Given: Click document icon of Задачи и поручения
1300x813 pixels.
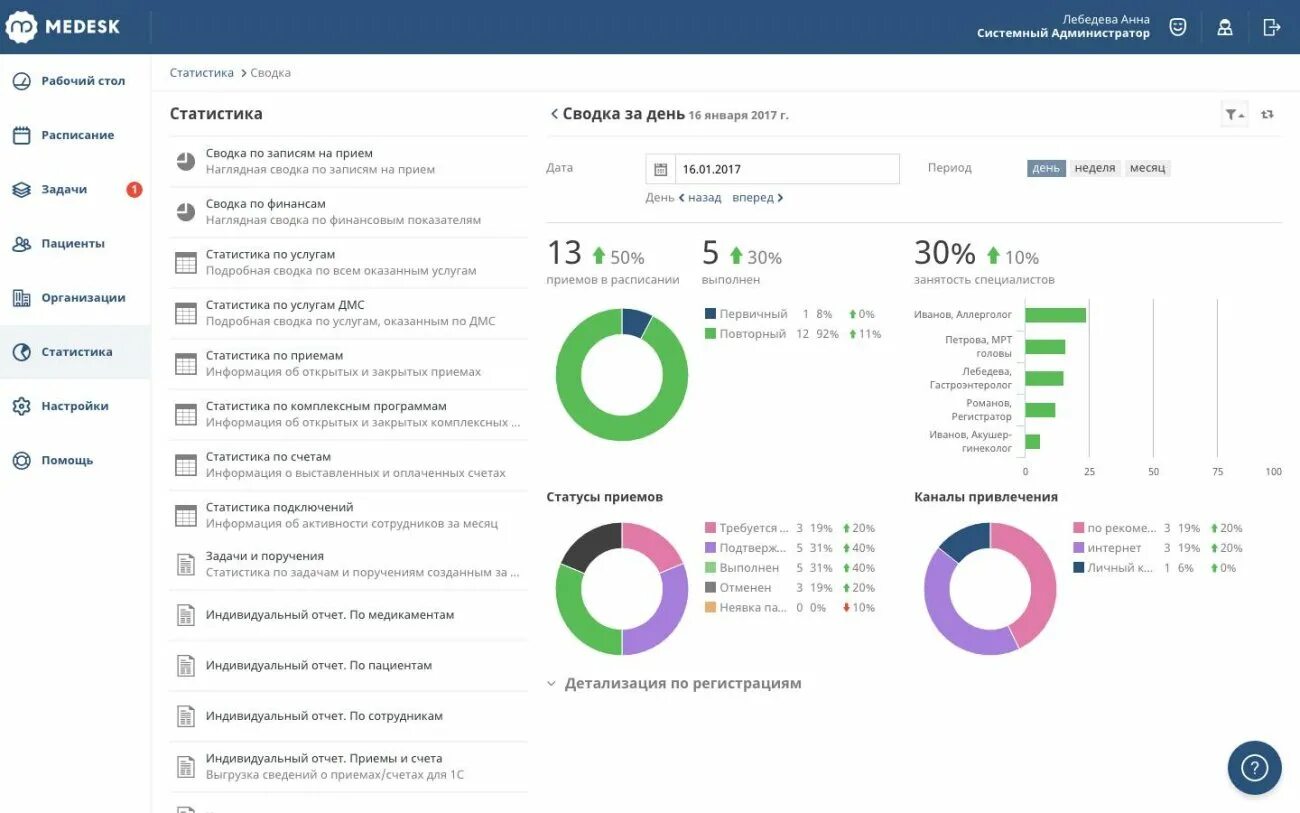Looking at the screenshot, I should [185, 564].
